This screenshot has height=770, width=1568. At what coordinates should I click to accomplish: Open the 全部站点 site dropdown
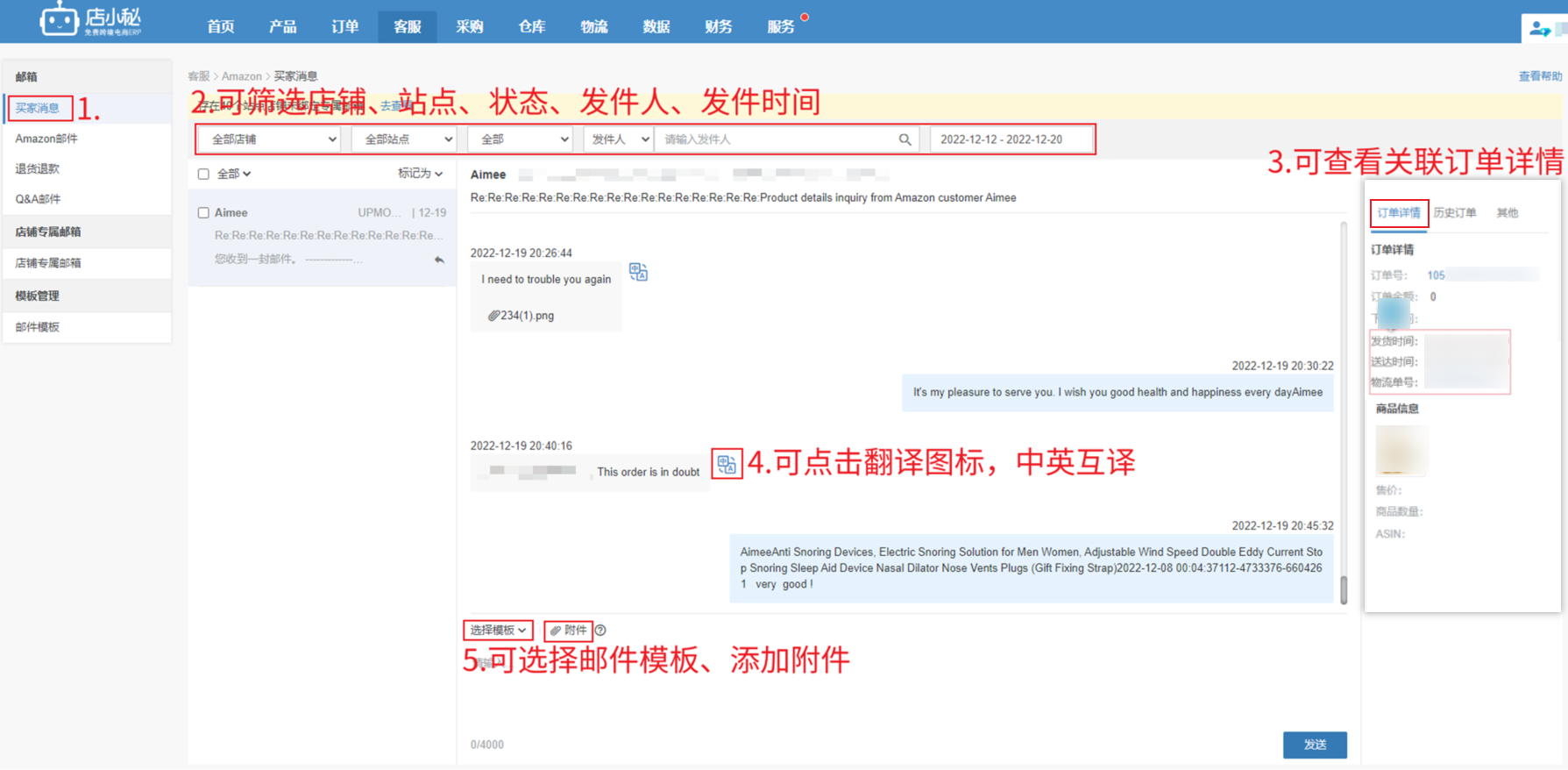point(404,139)
